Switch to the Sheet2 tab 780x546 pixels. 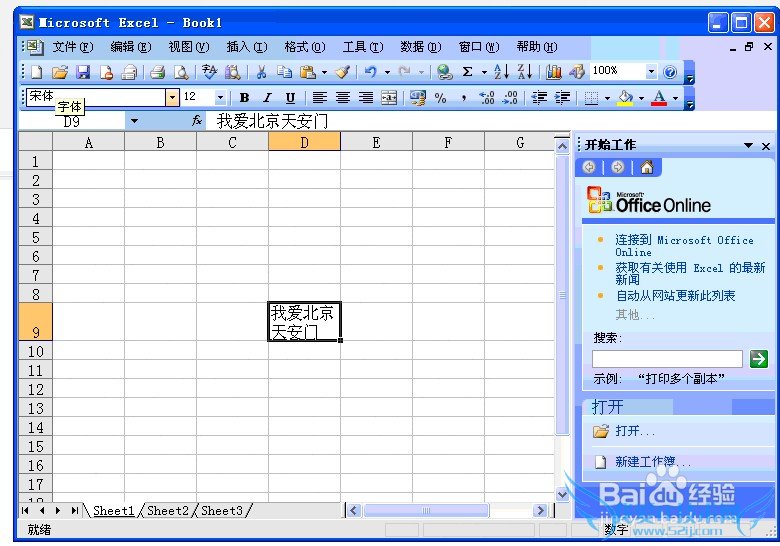coord(168,511)
